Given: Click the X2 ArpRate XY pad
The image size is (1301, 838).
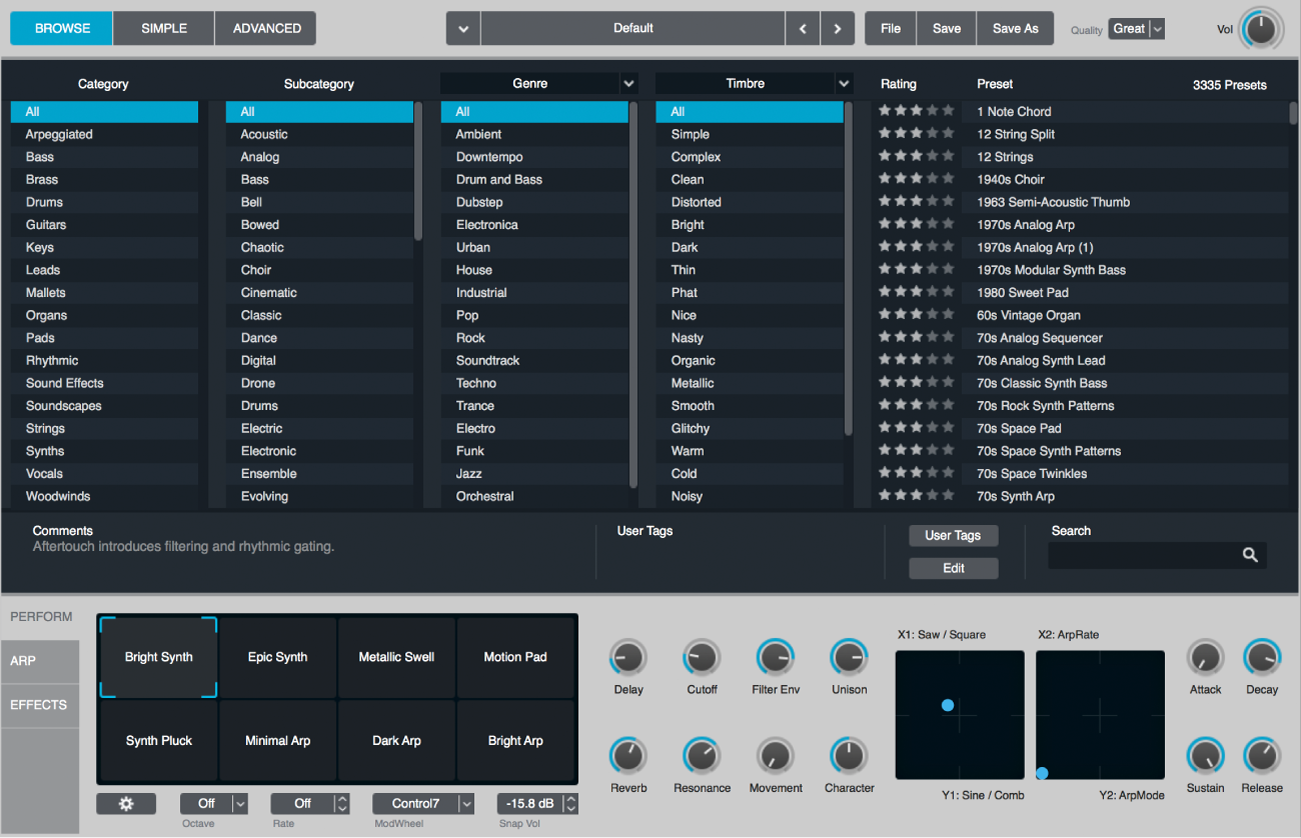Looking at the screenshot, I should (1100, 715).
